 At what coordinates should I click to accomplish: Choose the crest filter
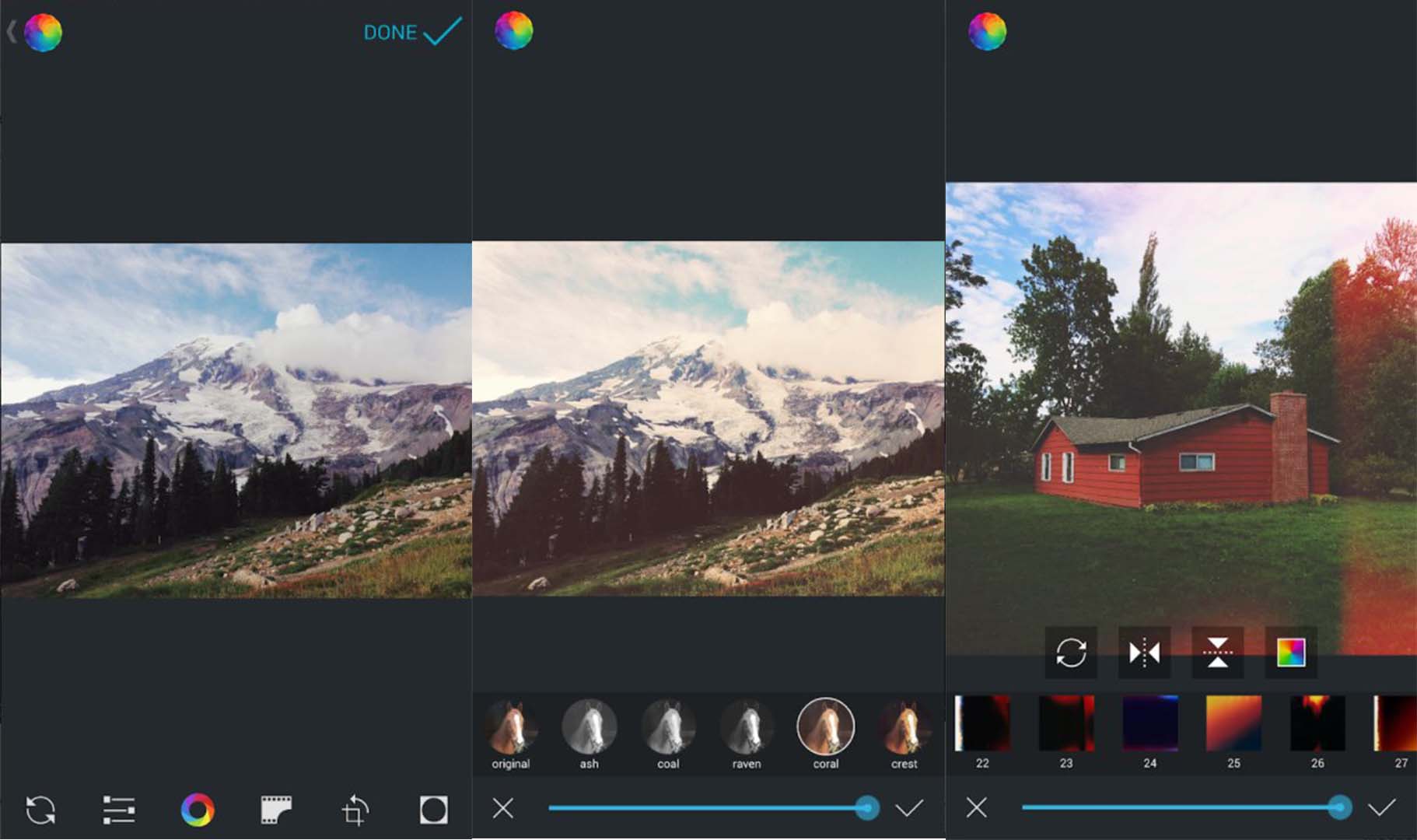[x=904, y=727]
